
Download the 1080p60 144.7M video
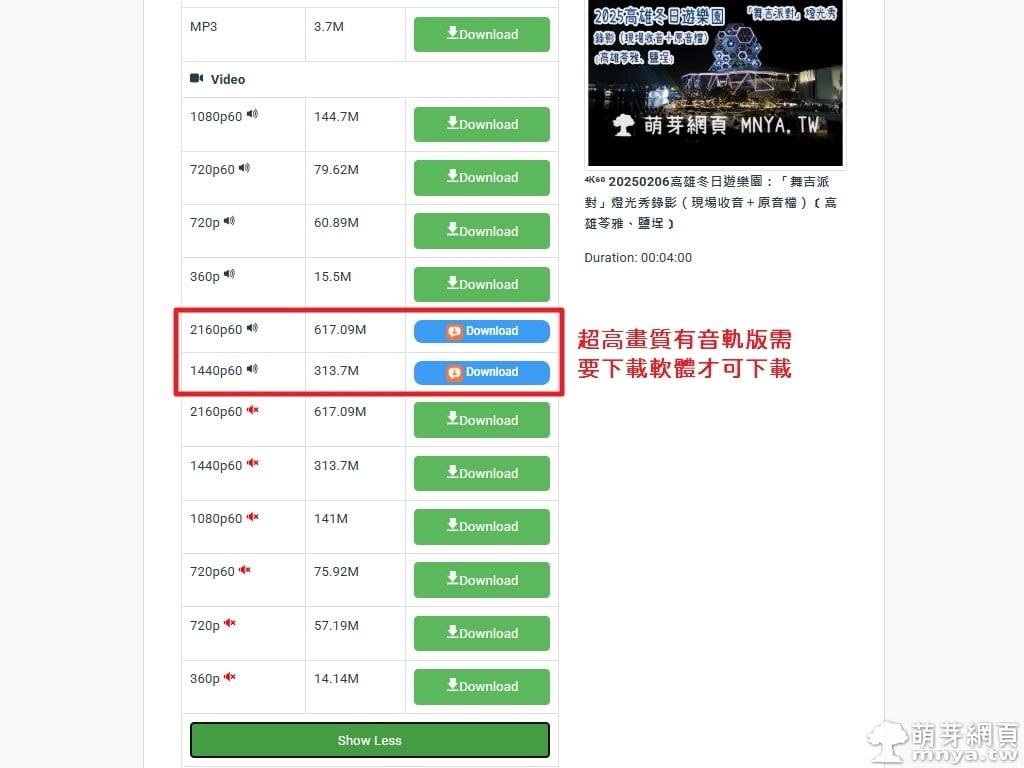click(481, 124)
